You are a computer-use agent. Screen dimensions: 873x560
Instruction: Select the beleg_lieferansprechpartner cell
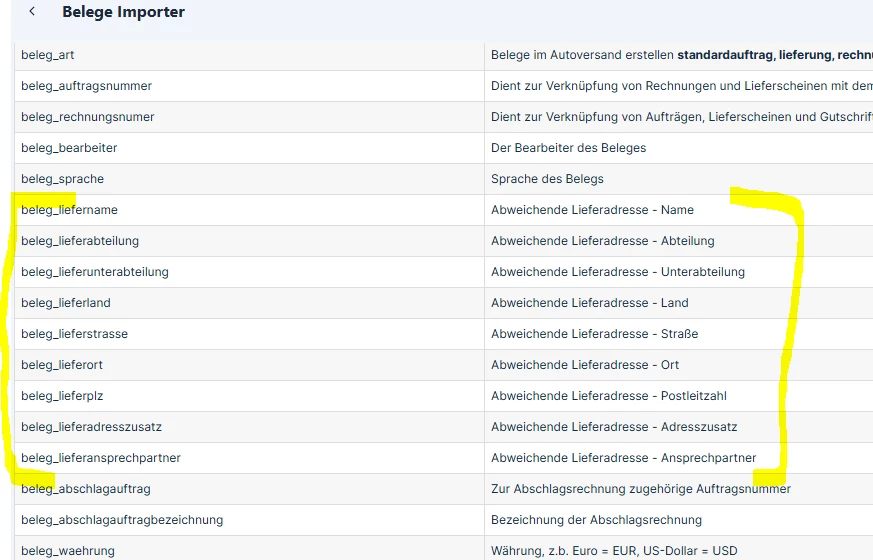(249, 458)
